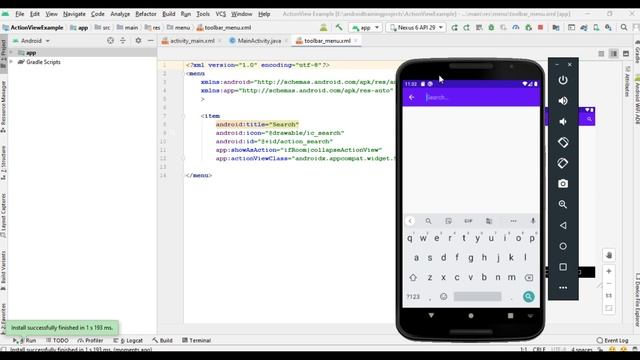Take an emulator screenshot with camera icon

[x=563, y=184]
